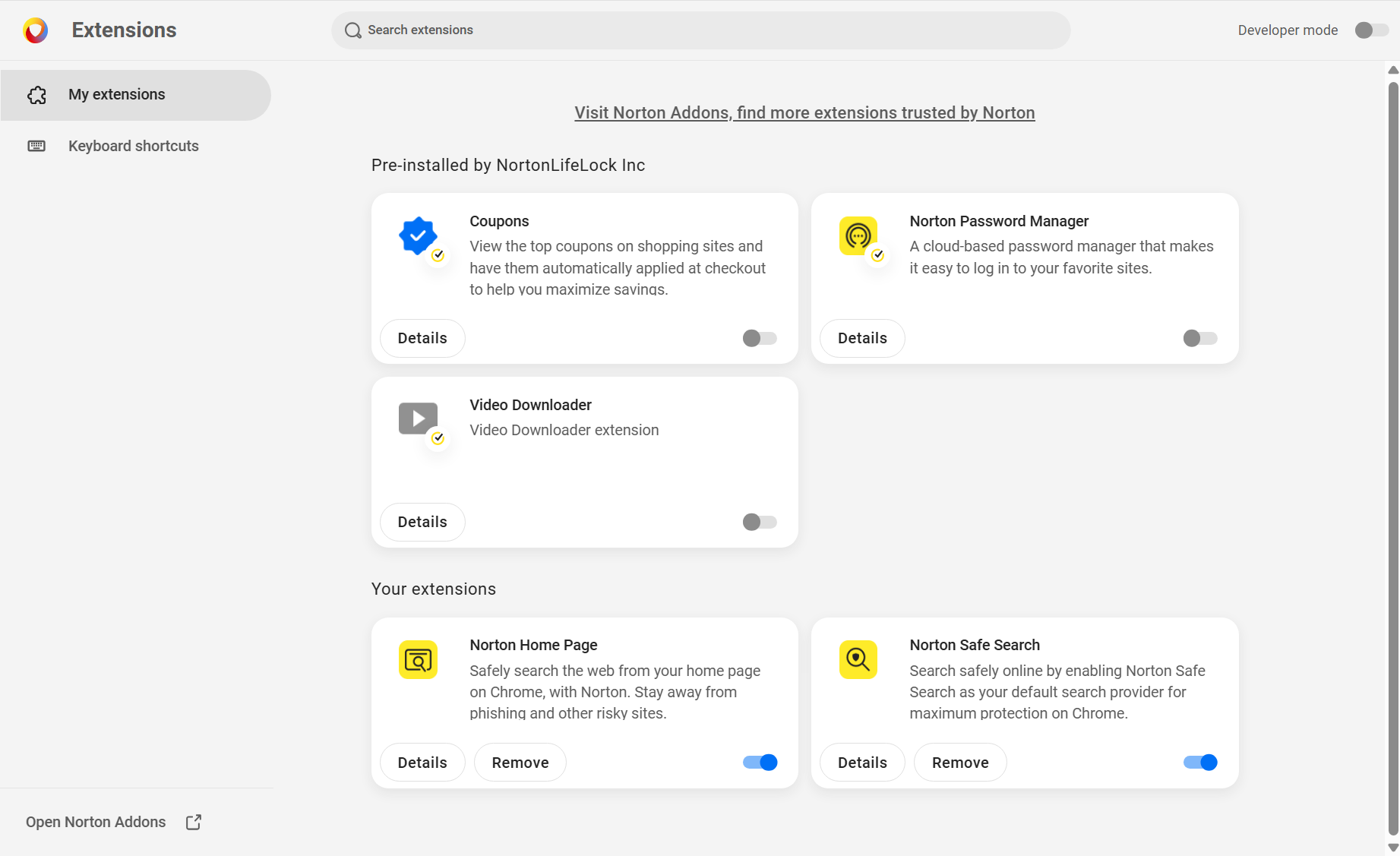Click the search magnifier icon

point(352,30)
